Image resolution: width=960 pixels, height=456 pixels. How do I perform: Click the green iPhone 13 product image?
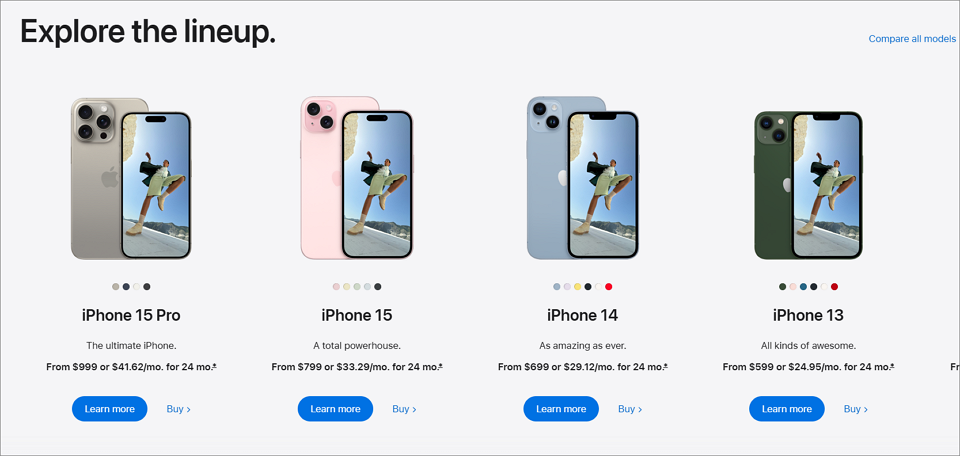pos(808,185)
